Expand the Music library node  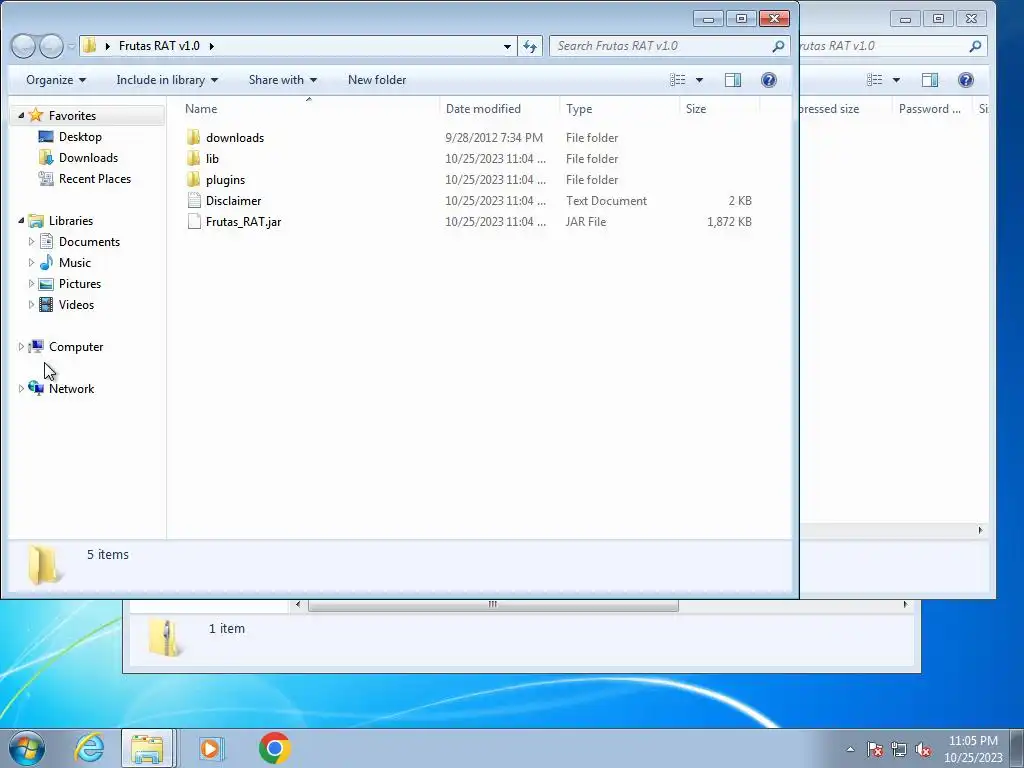click(31, 263)
